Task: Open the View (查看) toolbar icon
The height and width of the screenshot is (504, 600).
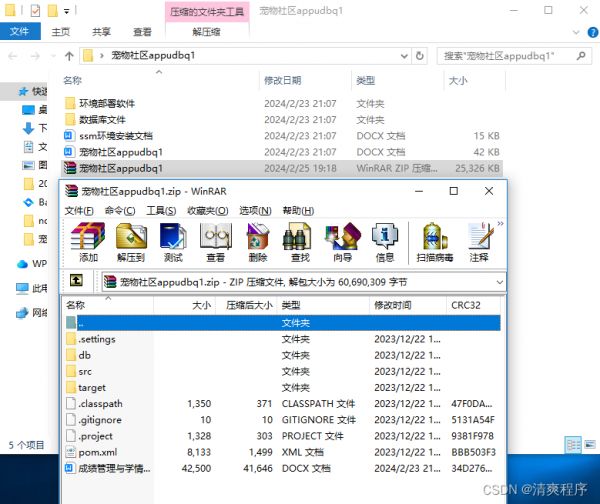Action: 215,242
